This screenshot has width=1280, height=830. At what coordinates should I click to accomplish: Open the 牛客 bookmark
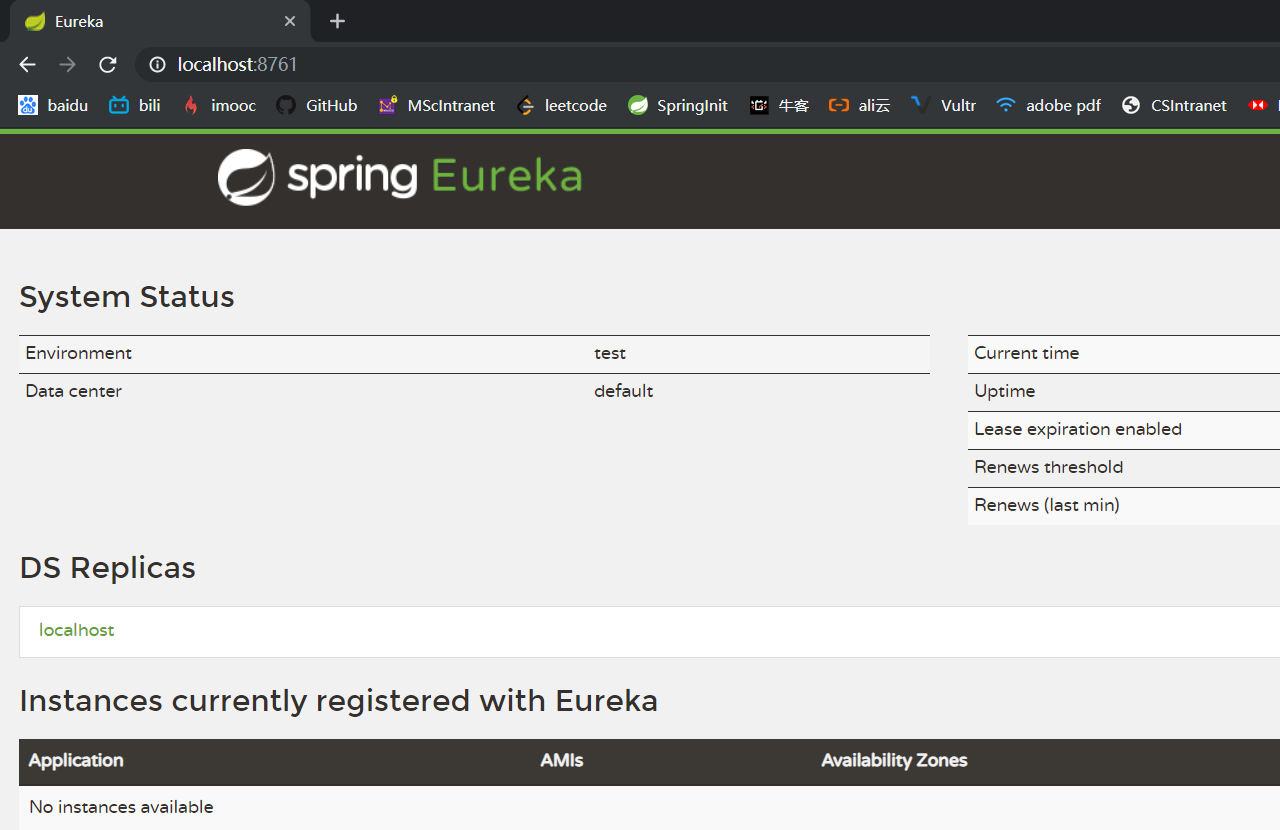(x=780, y=105)
